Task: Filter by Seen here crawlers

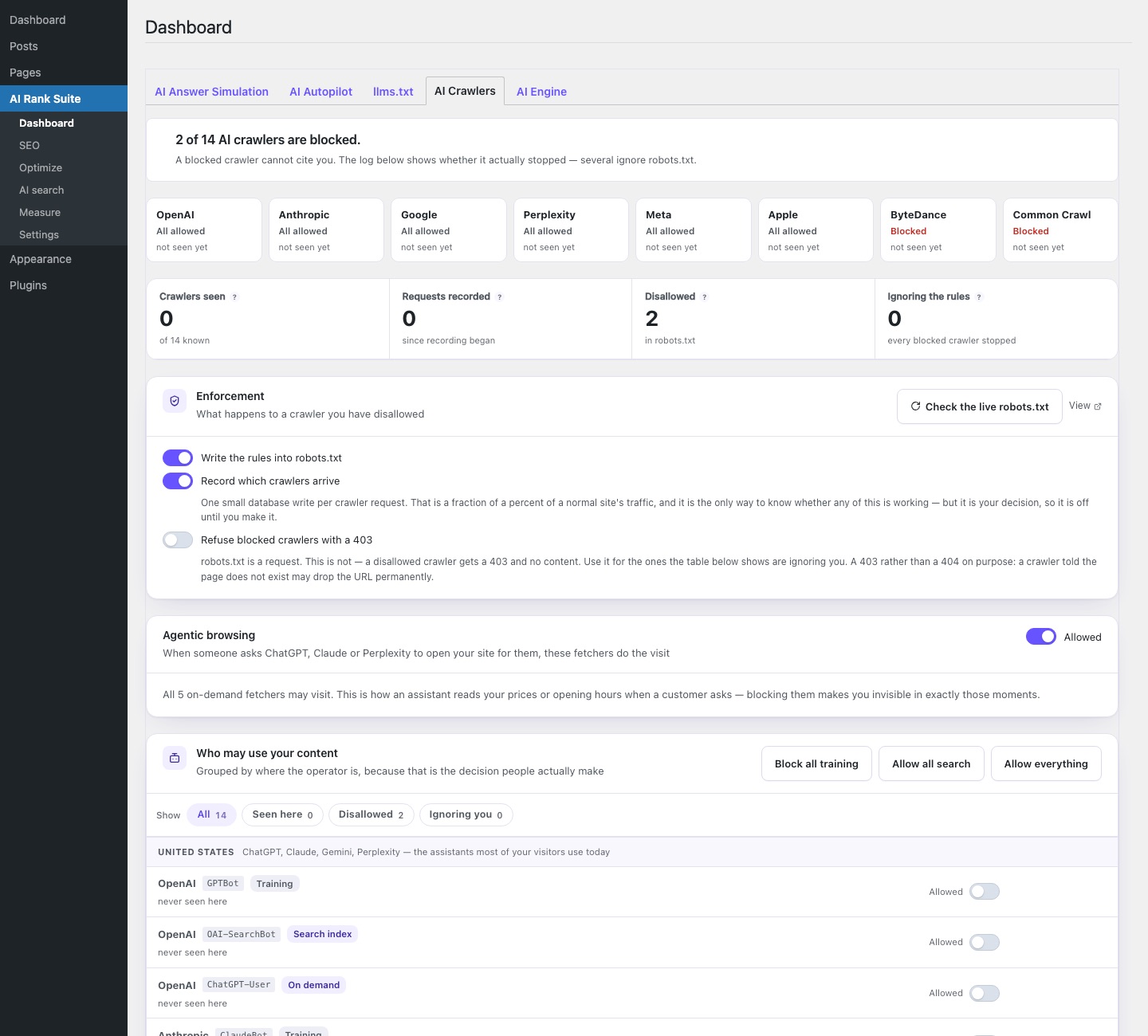Action: coord(282,814)
